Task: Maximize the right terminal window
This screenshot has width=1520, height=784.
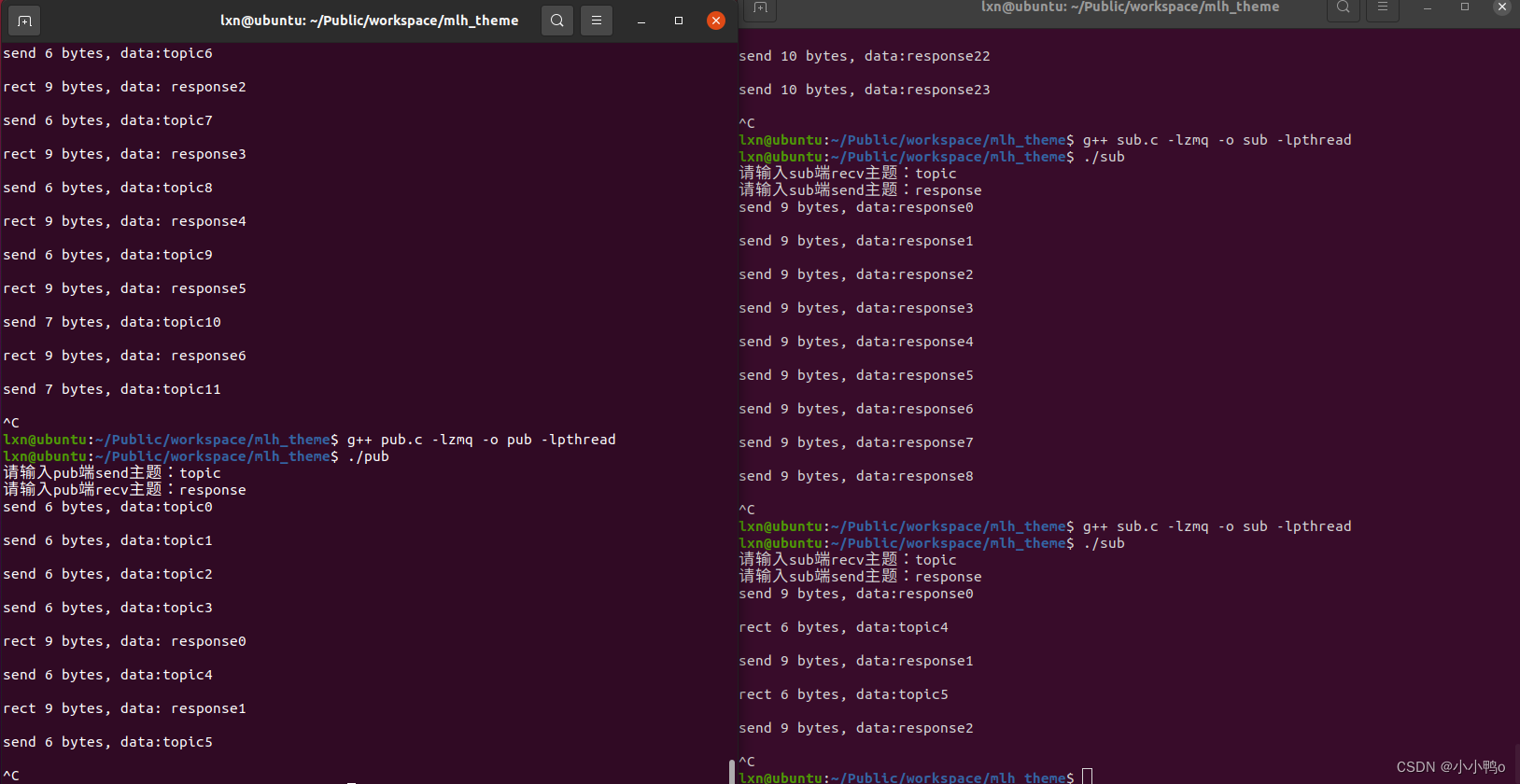Action: [x=1465, y=7]
